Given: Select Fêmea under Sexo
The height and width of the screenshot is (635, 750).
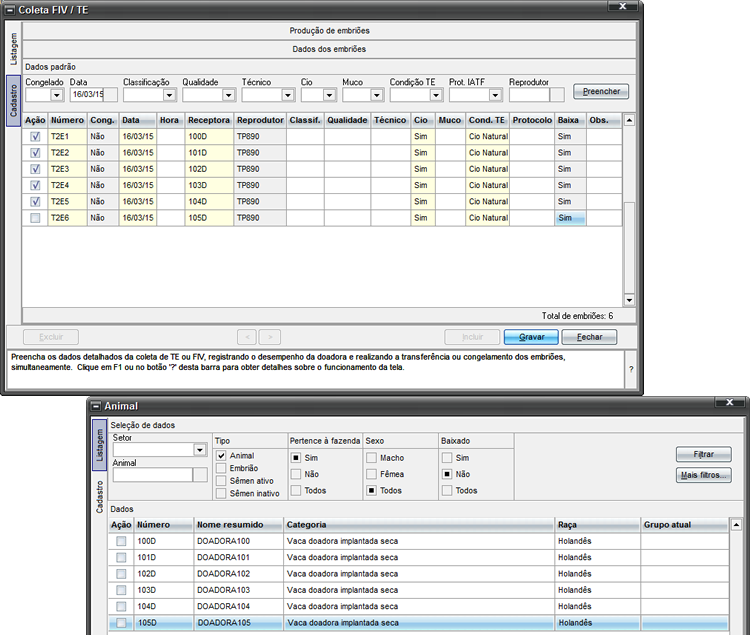Looking at the screenshot, I should point(371,474).
